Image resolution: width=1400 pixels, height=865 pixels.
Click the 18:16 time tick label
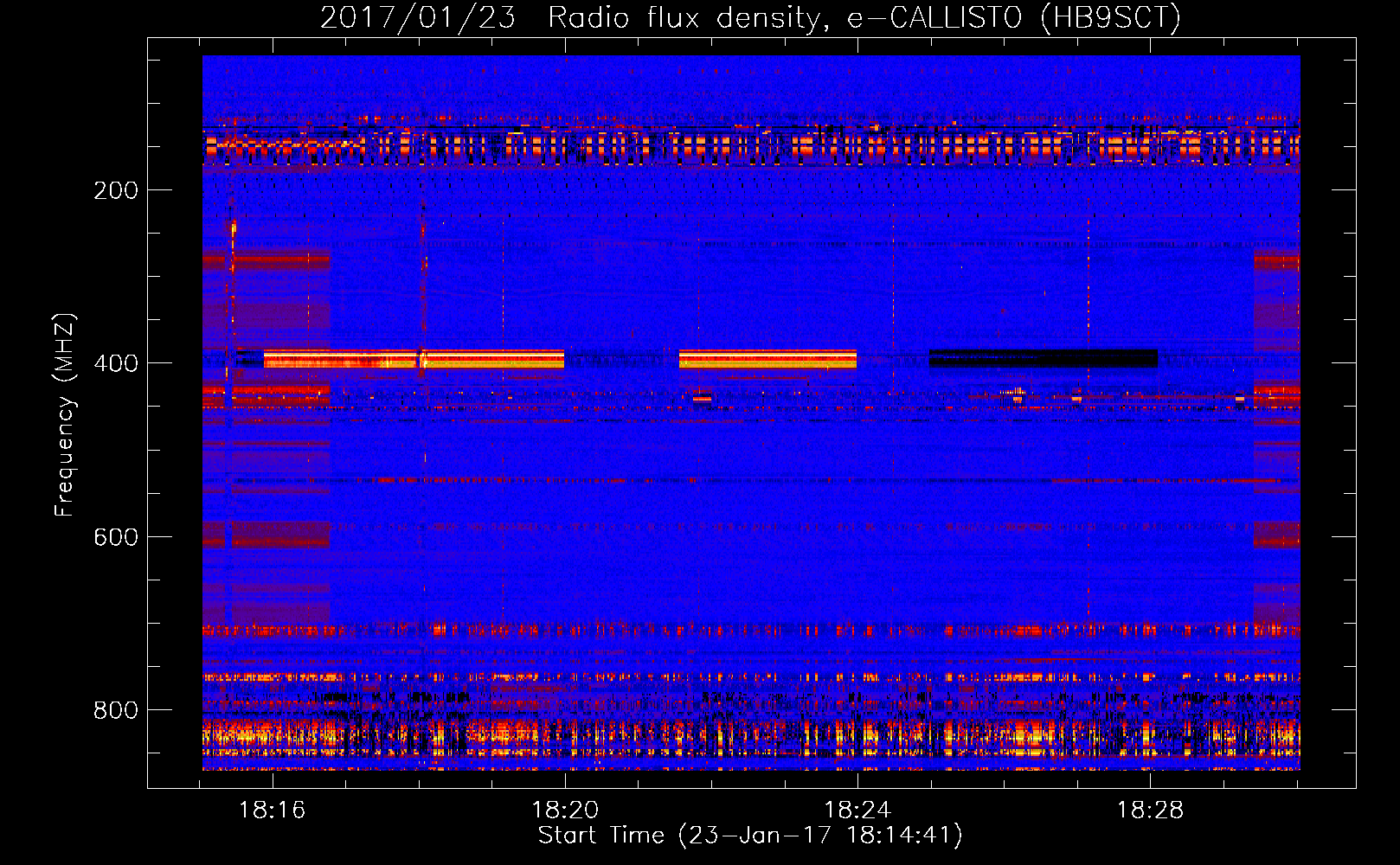(273, 811)
